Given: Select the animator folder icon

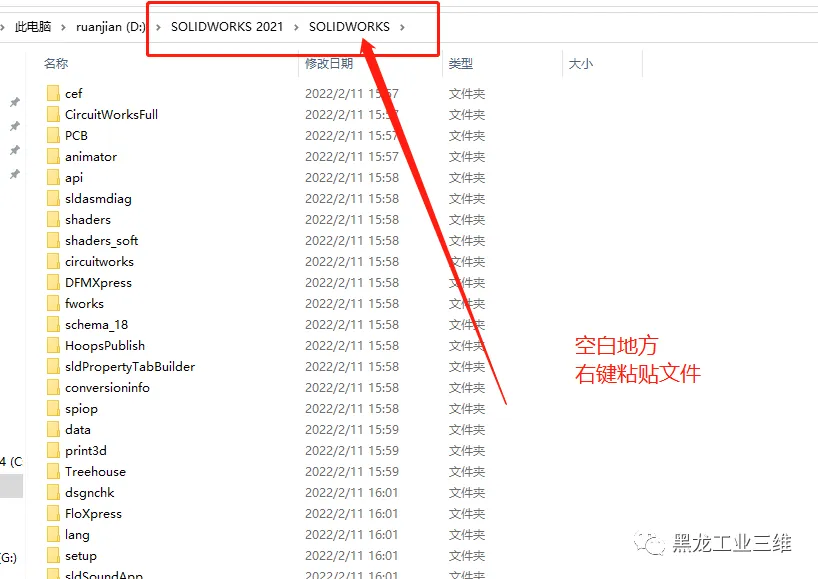Looking at the screenshot, I should click(x=53, y=156).
